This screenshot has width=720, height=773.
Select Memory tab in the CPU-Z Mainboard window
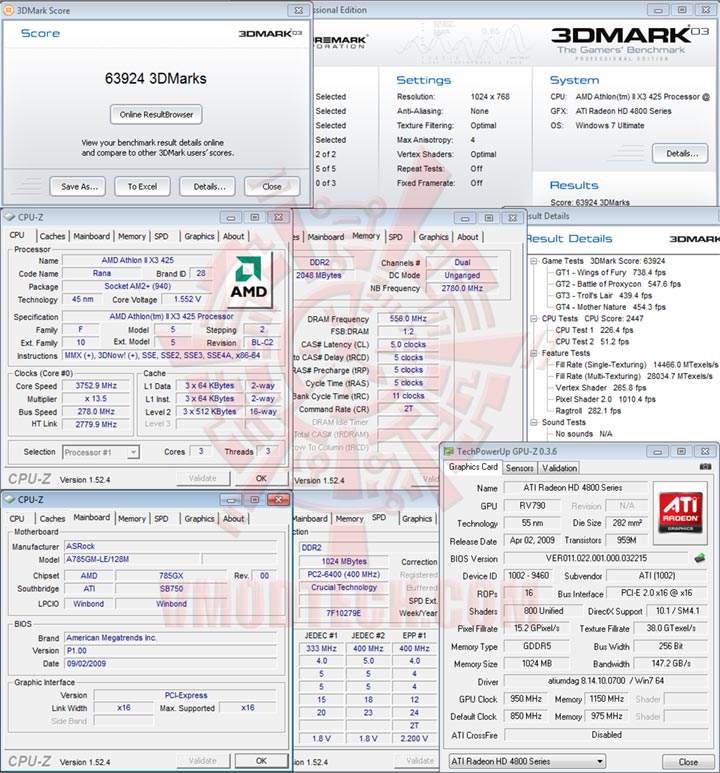point(132,519)
